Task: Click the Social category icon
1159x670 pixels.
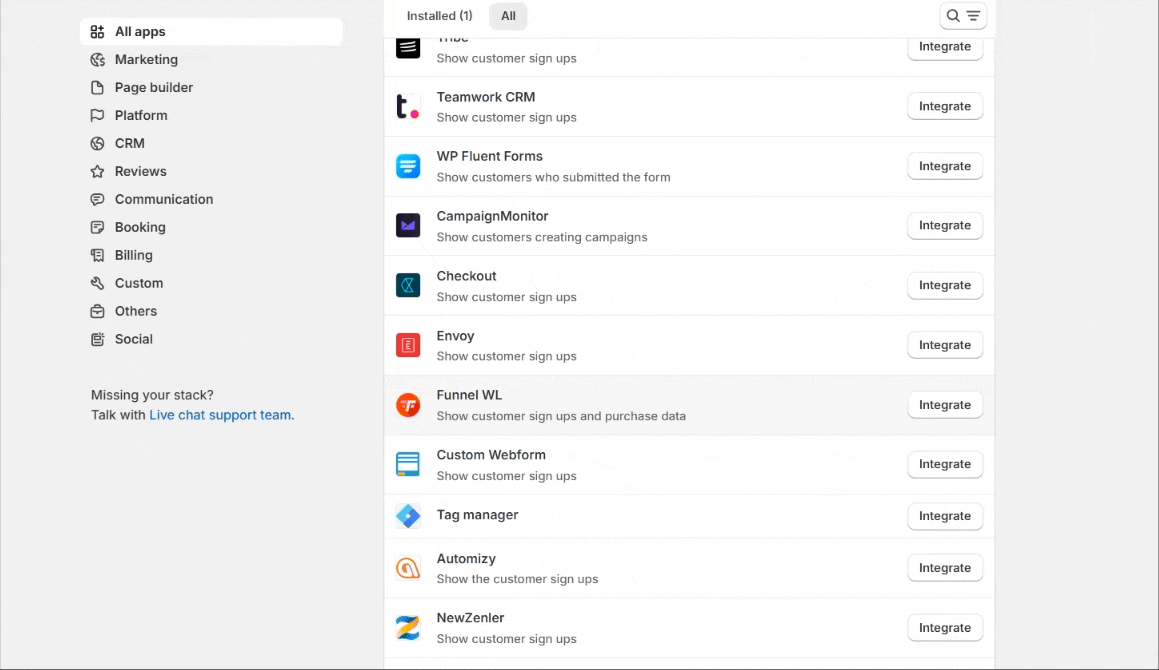Action: (97, 339)
